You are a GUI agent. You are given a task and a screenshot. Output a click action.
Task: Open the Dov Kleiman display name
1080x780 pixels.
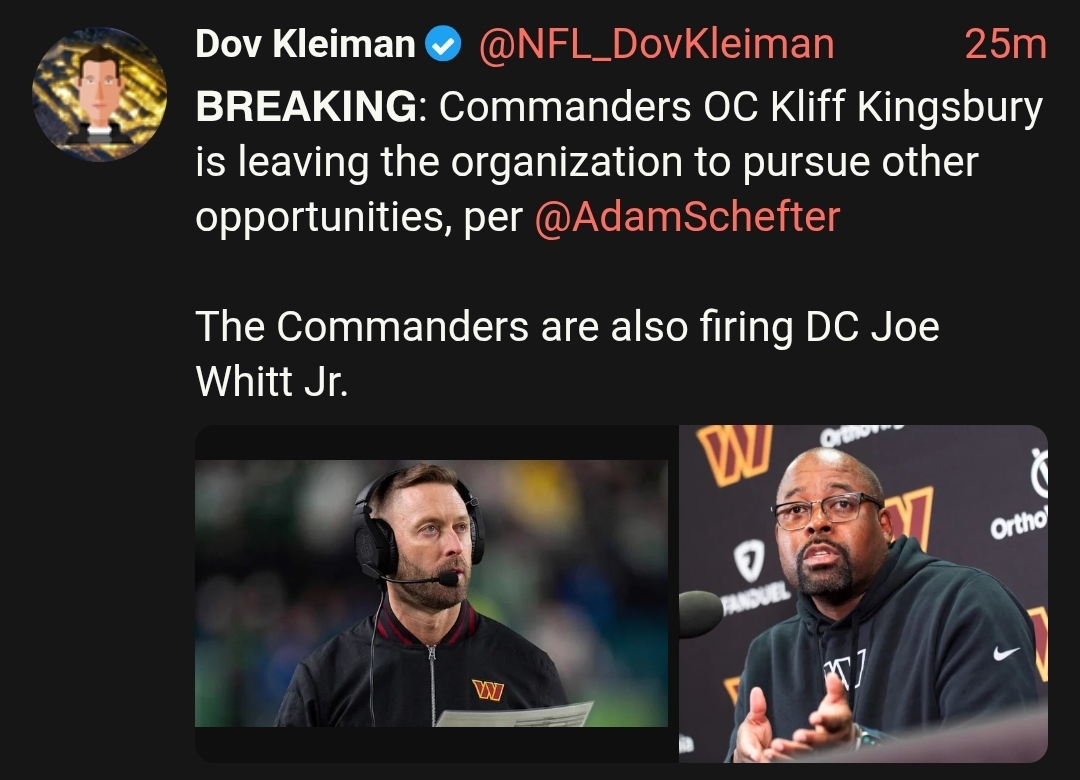[x=305, y=44]
